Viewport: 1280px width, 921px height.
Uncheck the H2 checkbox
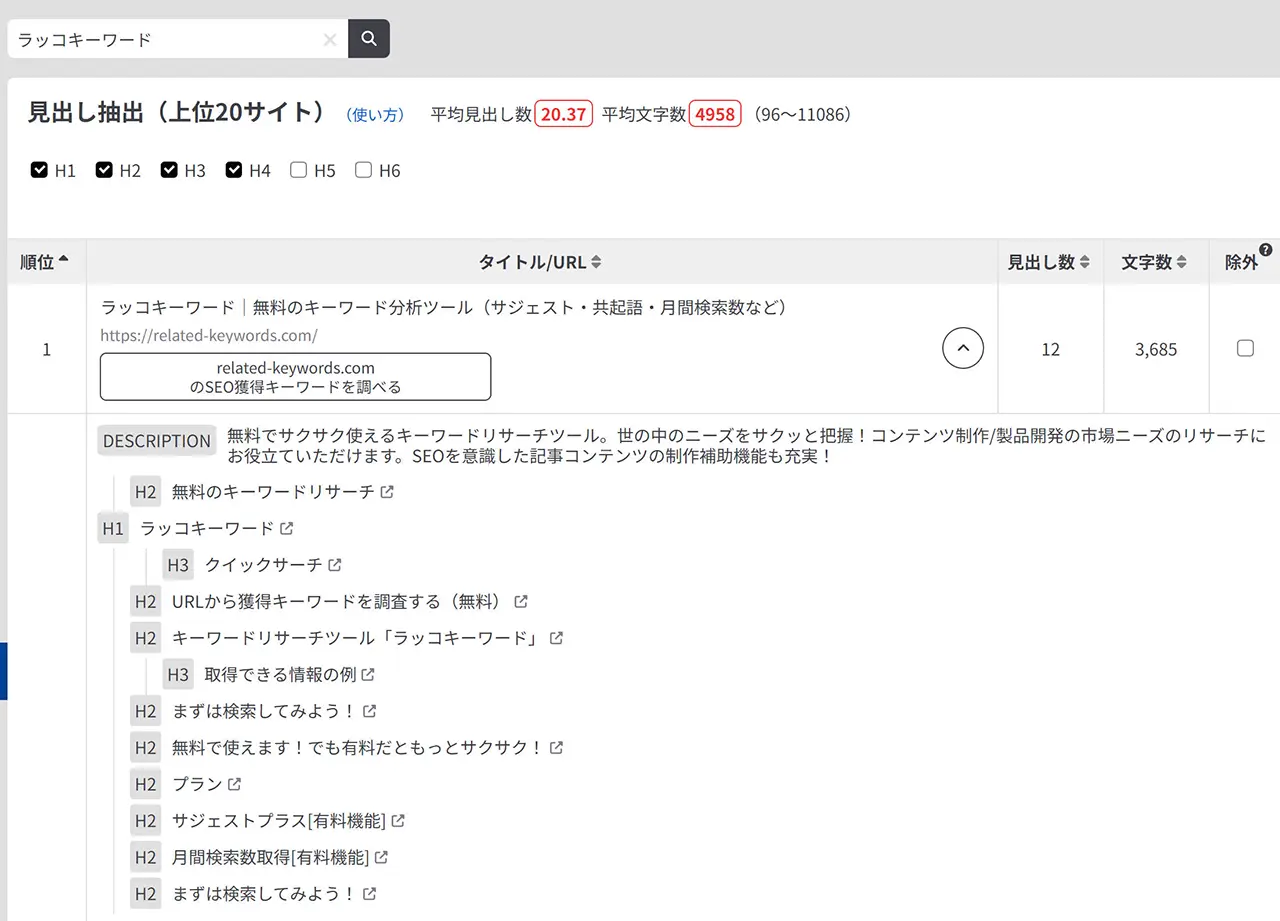[104, 170]
